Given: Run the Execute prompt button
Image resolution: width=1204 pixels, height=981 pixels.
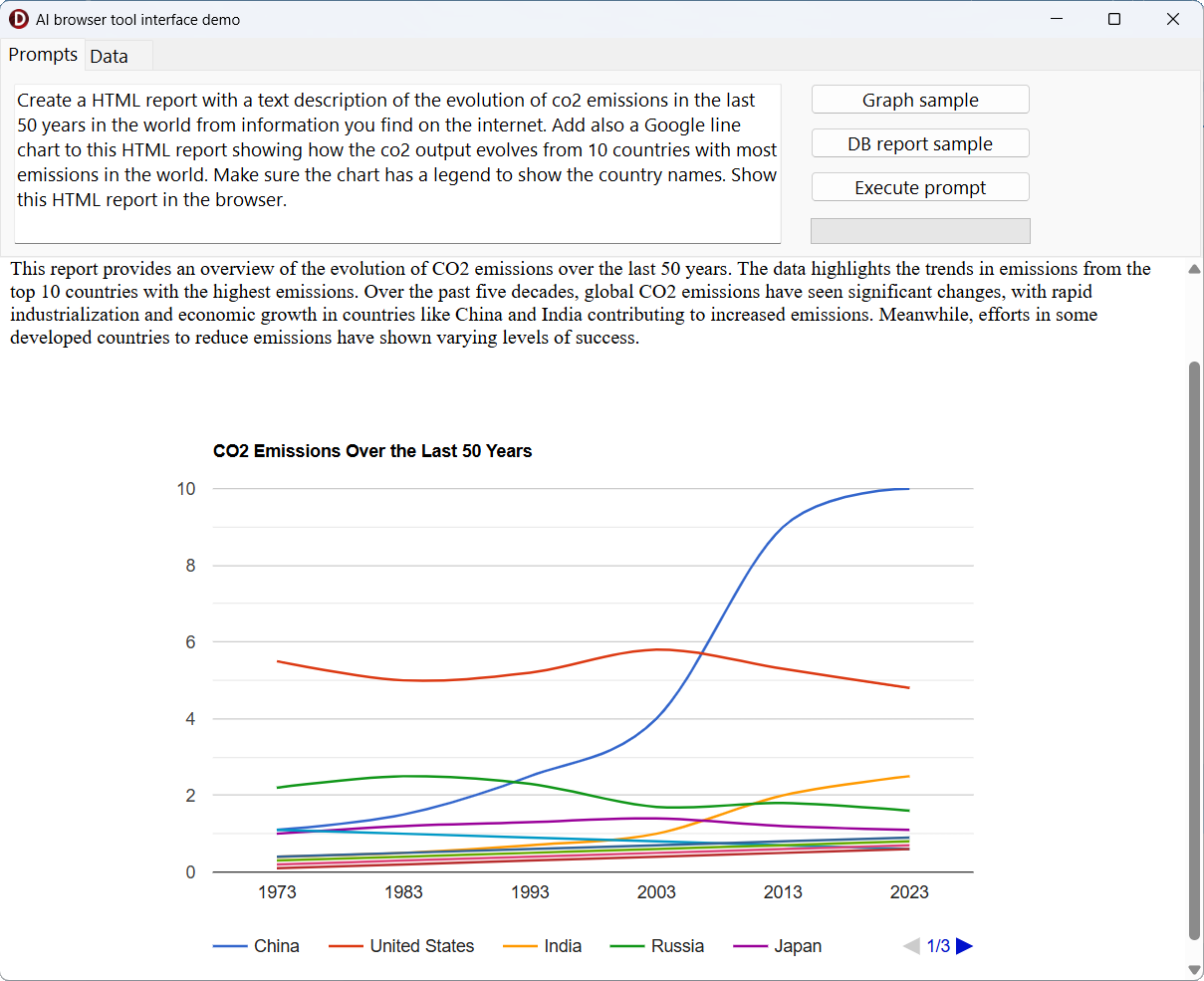Looking at the screenshot, I should (x=920, y=188).
